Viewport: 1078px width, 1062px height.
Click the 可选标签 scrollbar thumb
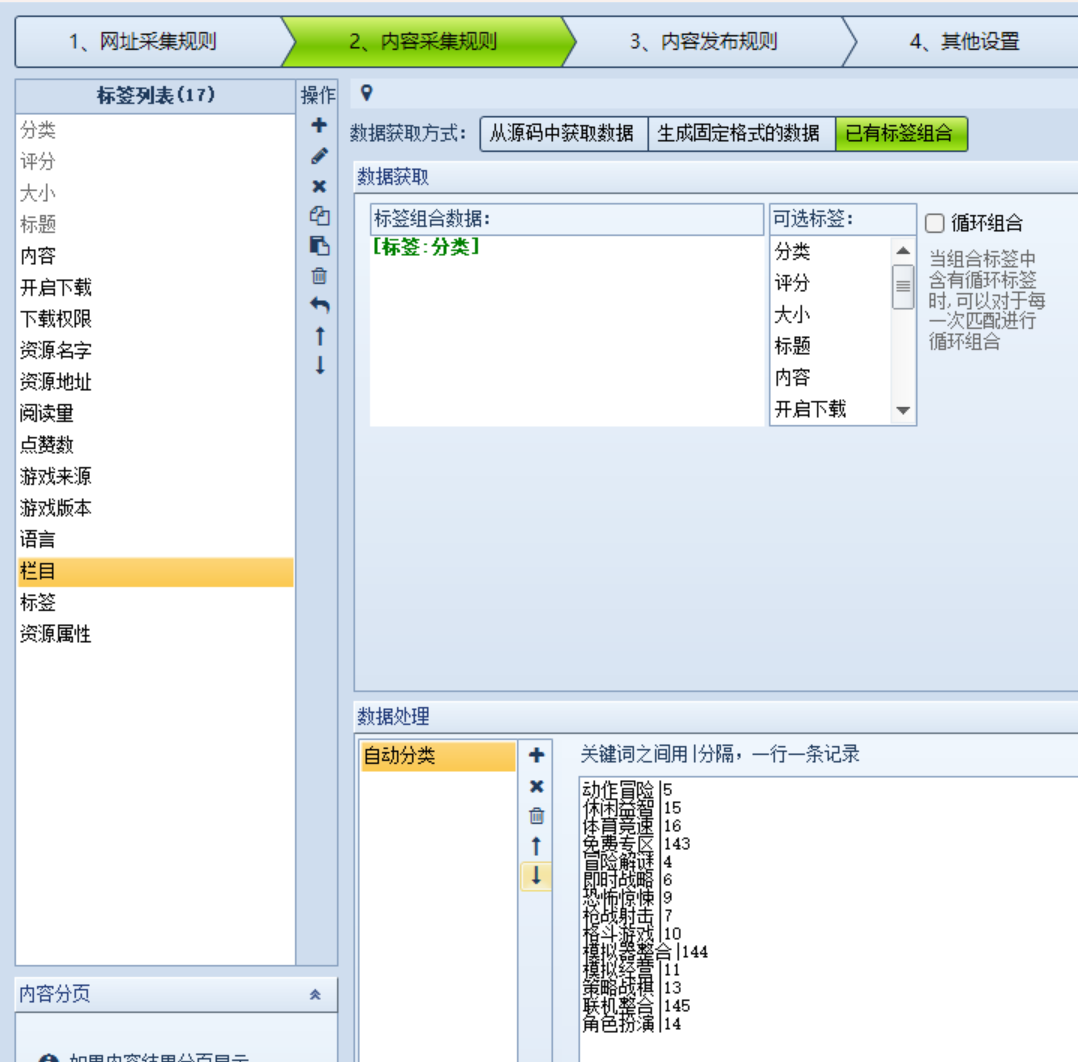[903, 287]
